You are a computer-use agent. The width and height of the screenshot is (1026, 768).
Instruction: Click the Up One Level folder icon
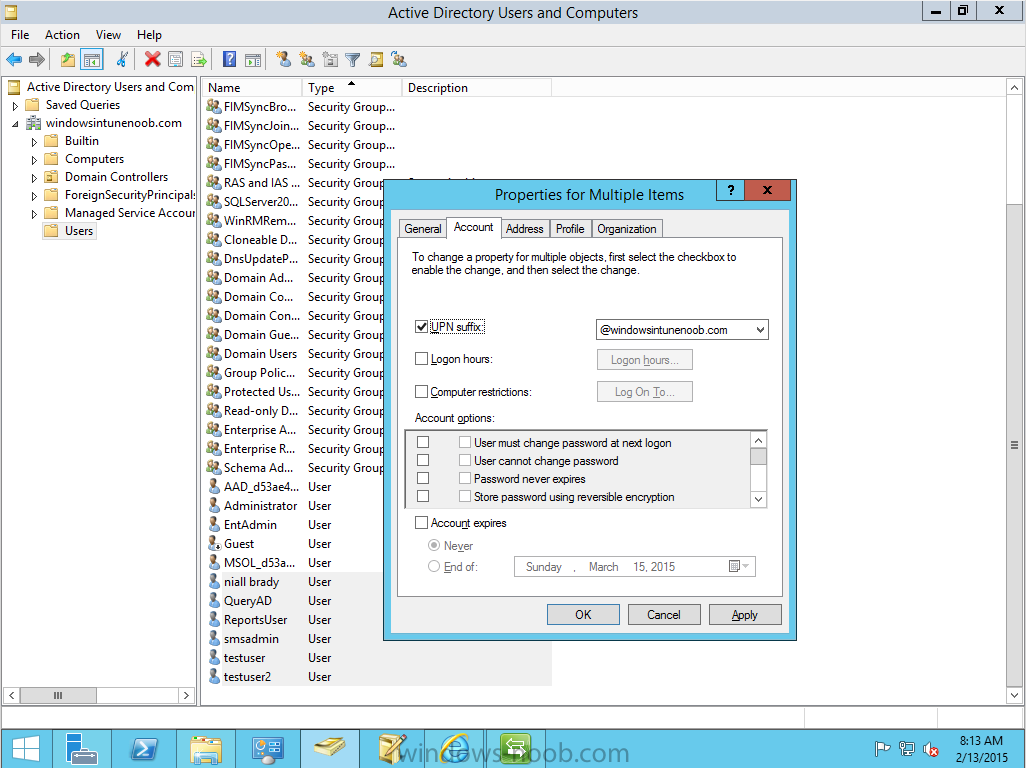[x=68, y=60]
